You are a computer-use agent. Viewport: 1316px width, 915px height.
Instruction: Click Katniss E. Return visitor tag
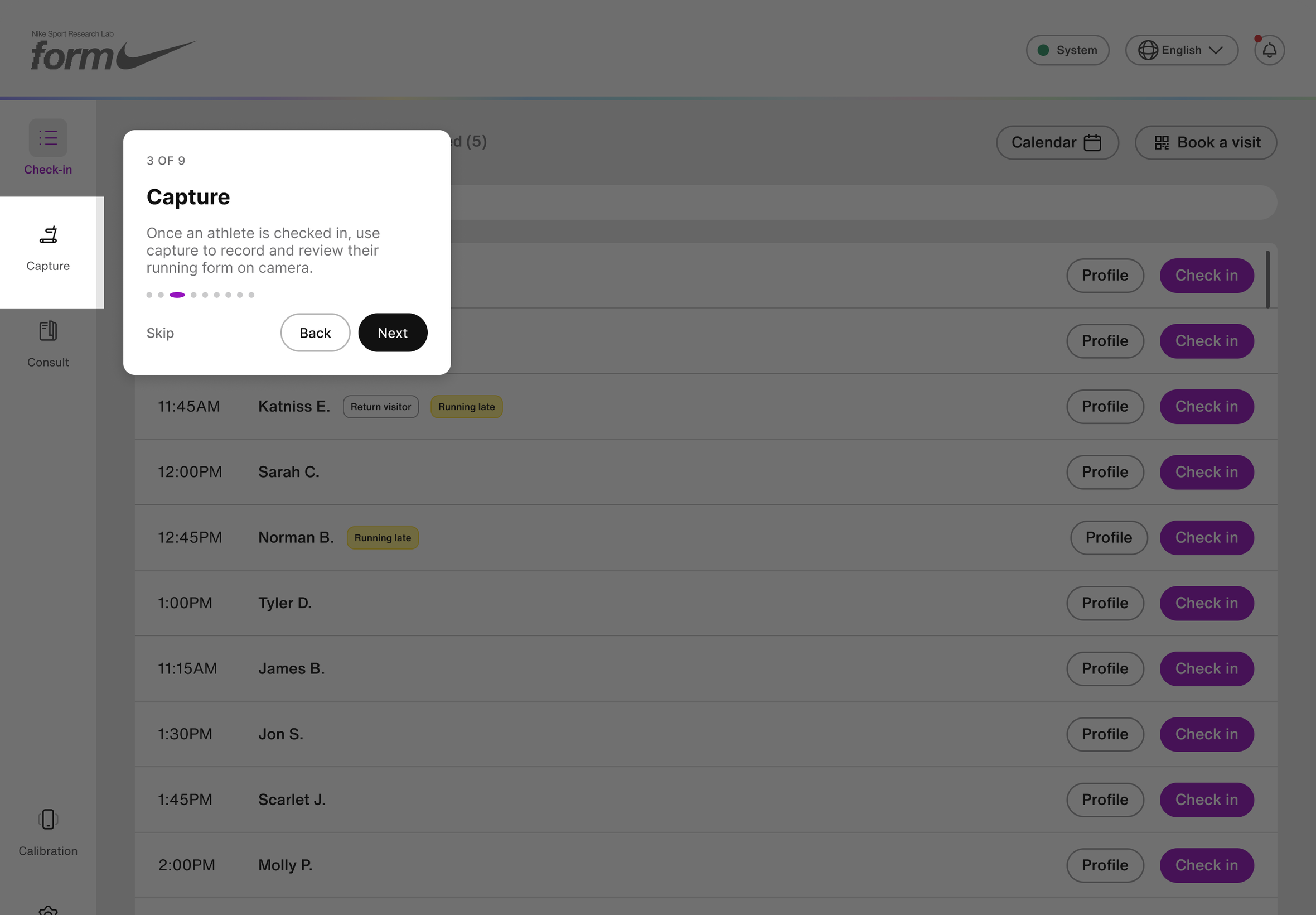tap(380, 407)
